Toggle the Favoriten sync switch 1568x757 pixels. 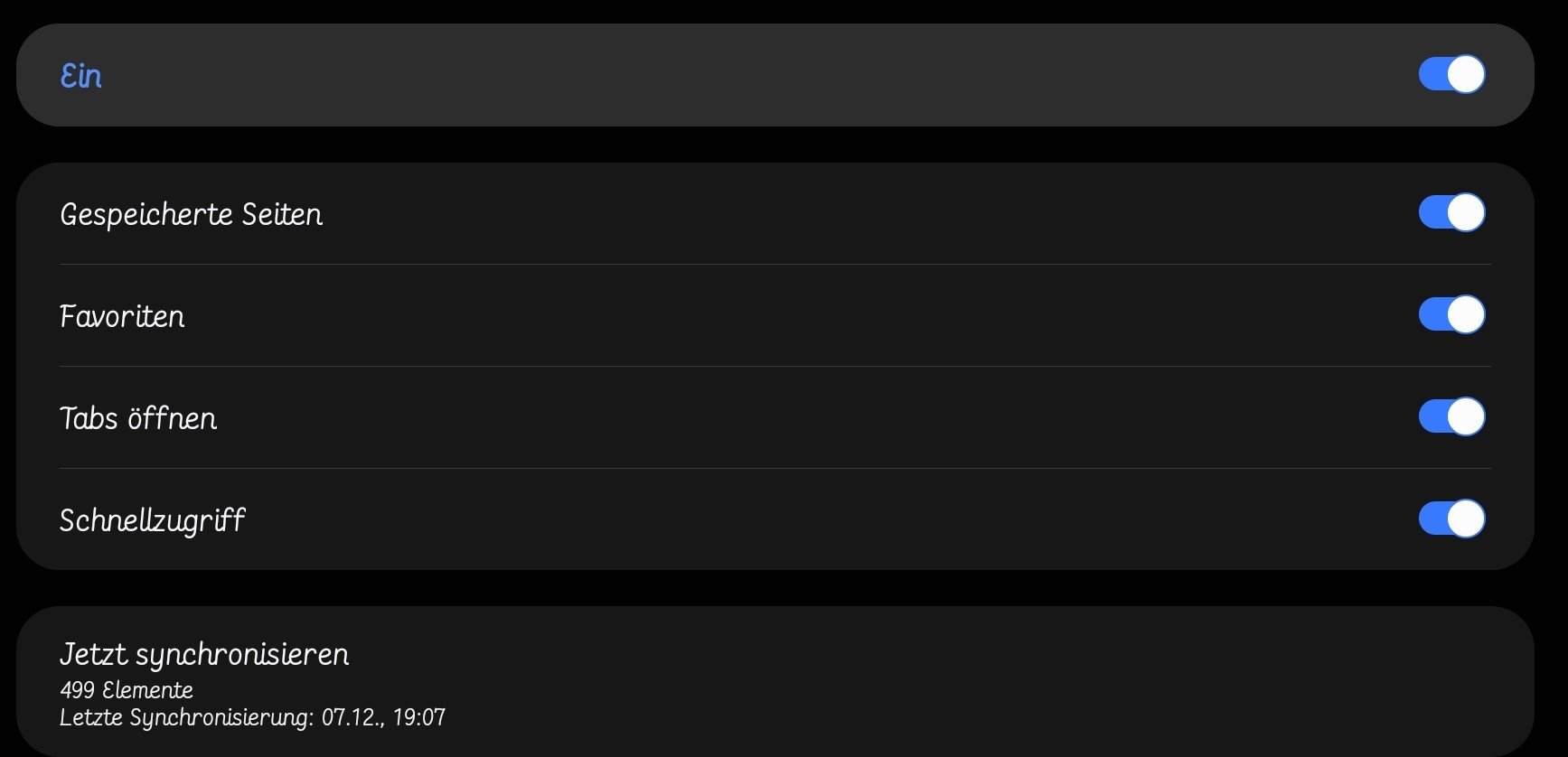click(x=1451, y=315)
